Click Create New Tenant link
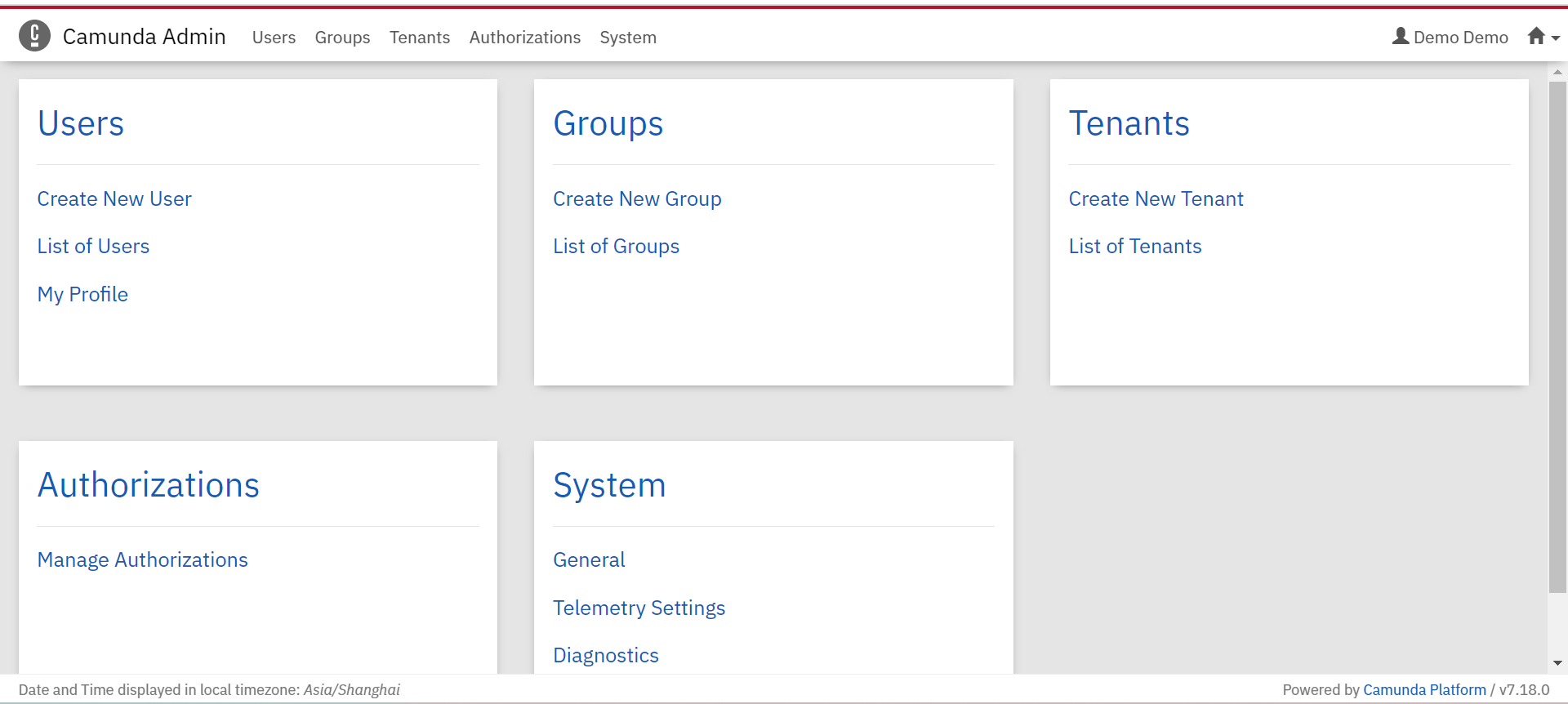Screen dimensions: 1568x704 tap(1156, 199)
